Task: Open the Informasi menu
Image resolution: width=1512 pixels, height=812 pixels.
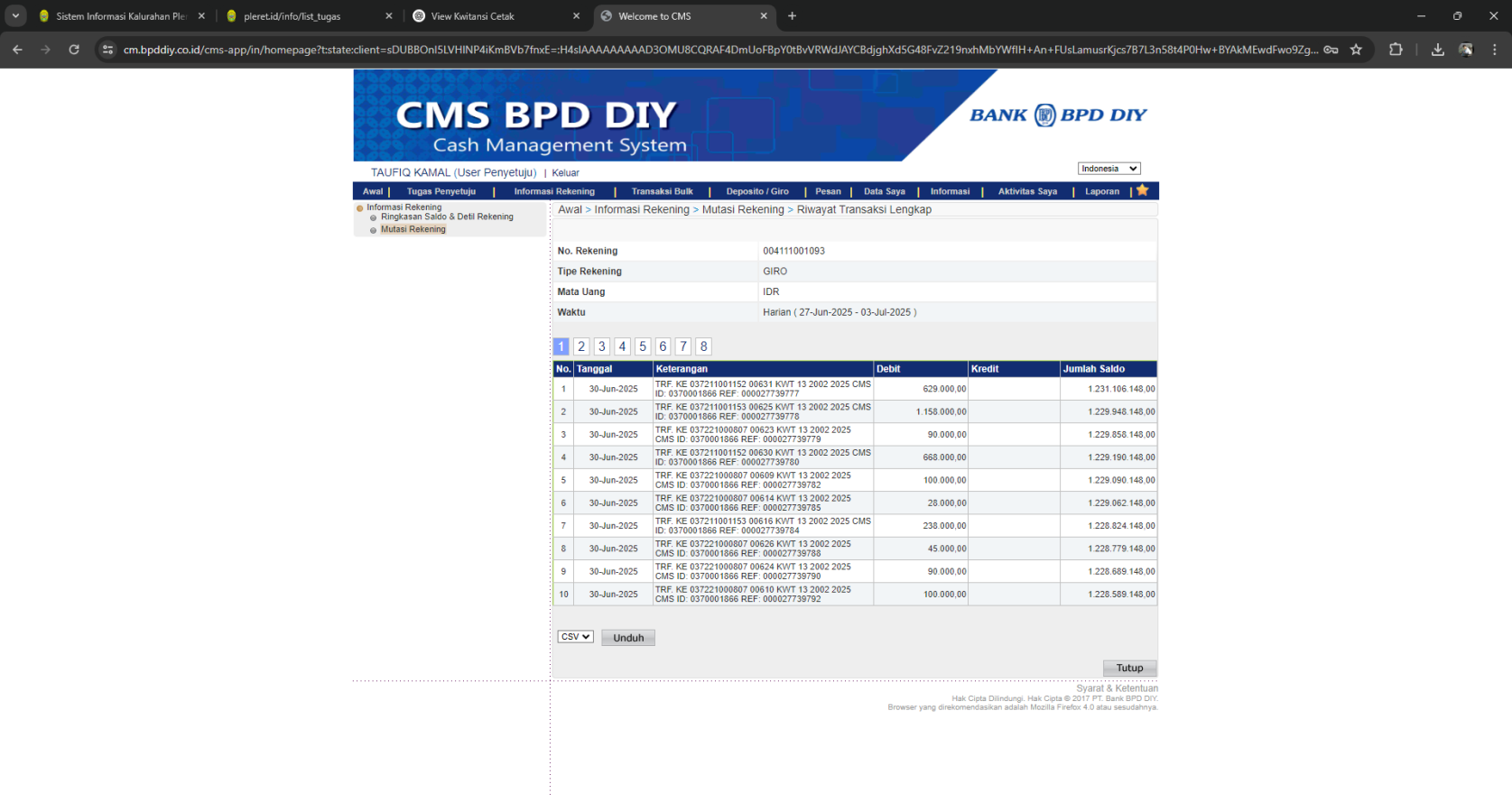Action: [951, 191]
